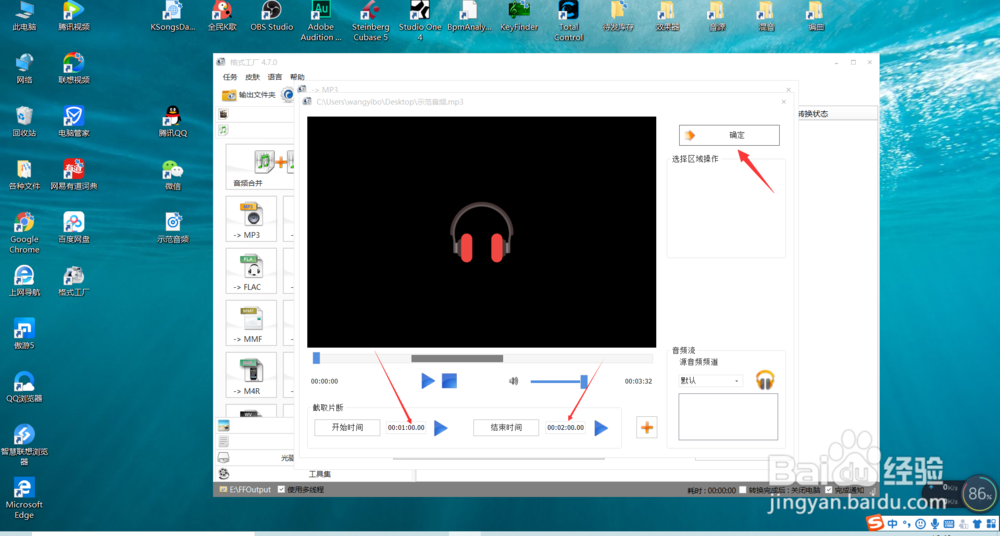Open the 皮肤 menu
The height and width of the screenshot is (536, 1000).
pyautogui.click(x=253, y=77)
